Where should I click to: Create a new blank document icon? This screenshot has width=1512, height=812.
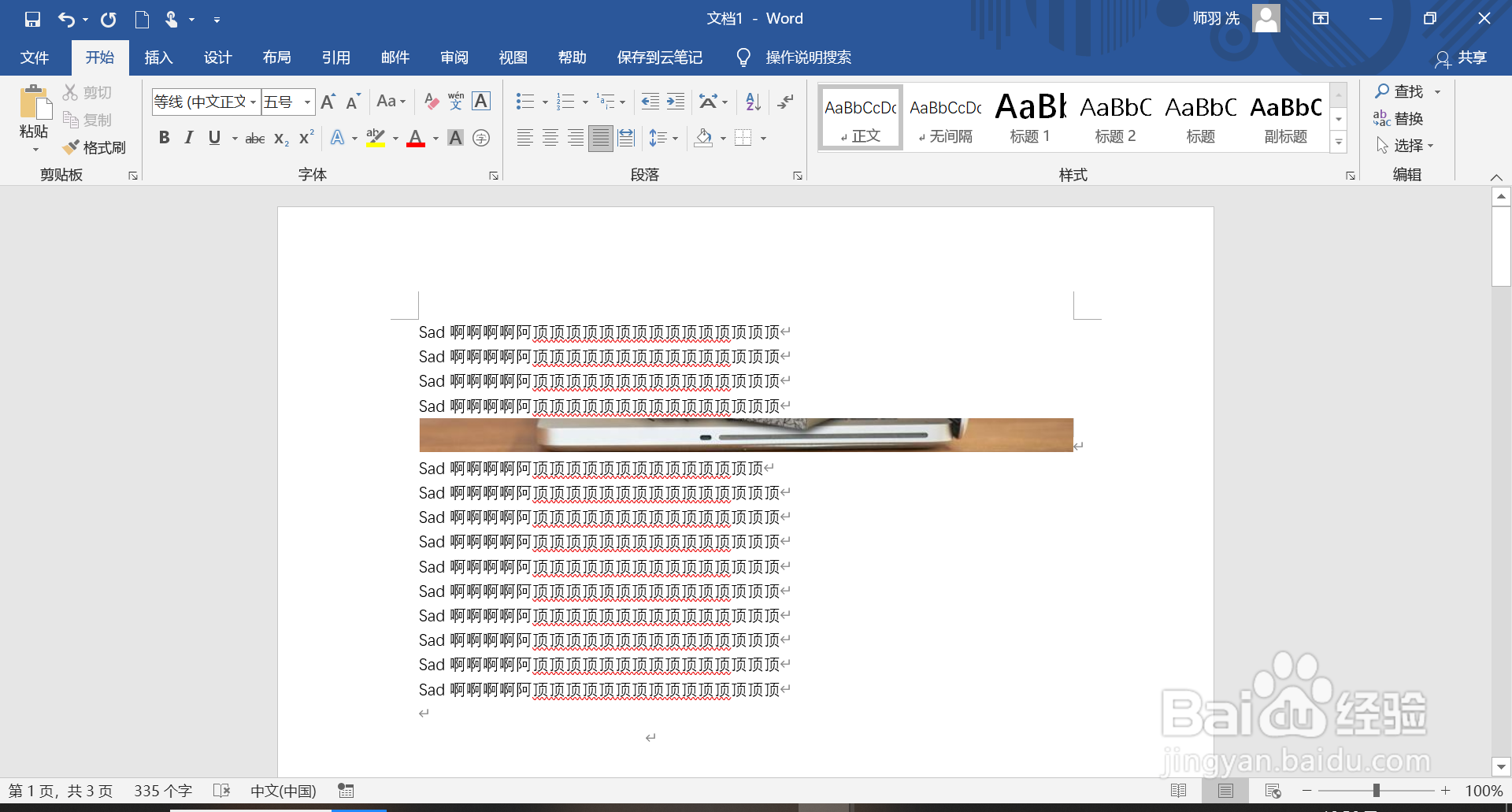142,19
